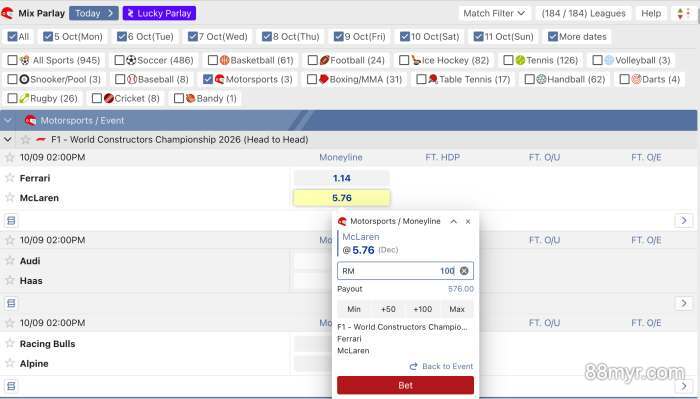The height and width of the screenshot is (399, 700).
Task: Select McLaren moneyline odds 5.76
Action: pyautogui.click(x=342, y=198)
